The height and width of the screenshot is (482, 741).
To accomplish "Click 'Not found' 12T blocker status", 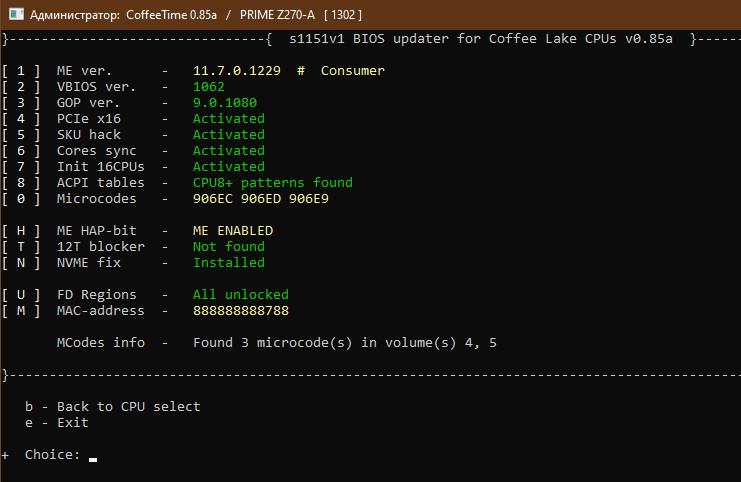I will click(229, 247).
